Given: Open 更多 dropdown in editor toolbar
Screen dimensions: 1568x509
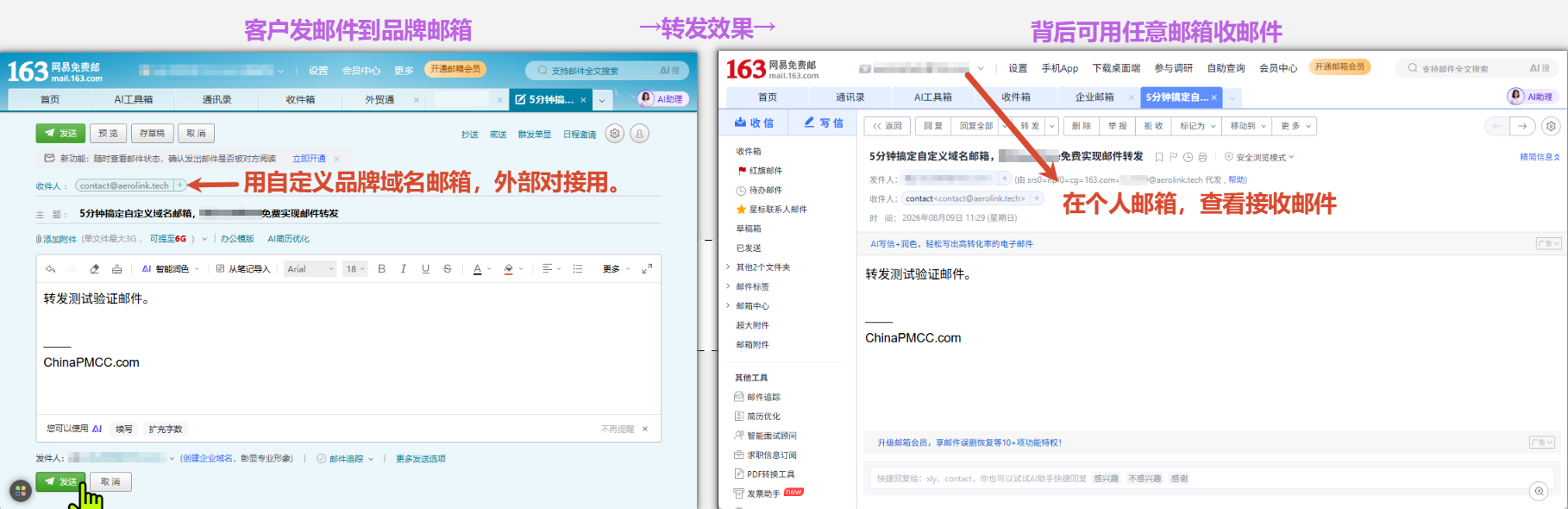Looking at the screenshot, I should click(x=617, y=269).
